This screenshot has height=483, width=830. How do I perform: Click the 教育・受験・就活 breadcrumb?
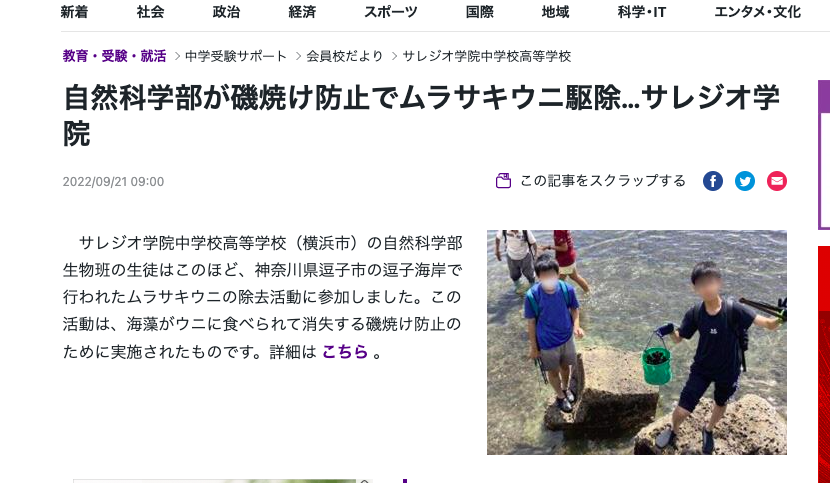(114, 56)
